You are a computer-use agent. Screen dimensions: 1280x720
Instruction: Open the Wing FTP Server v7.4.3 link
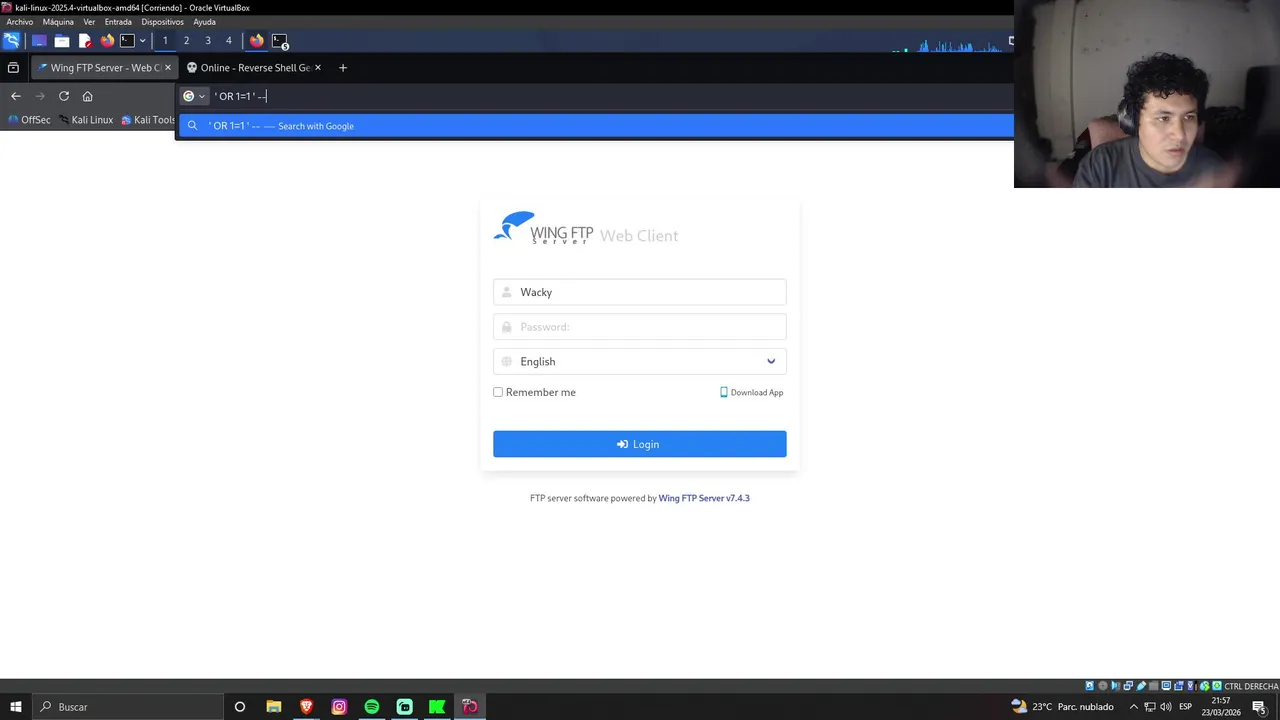pyautogui.click(x=704, y=498)
